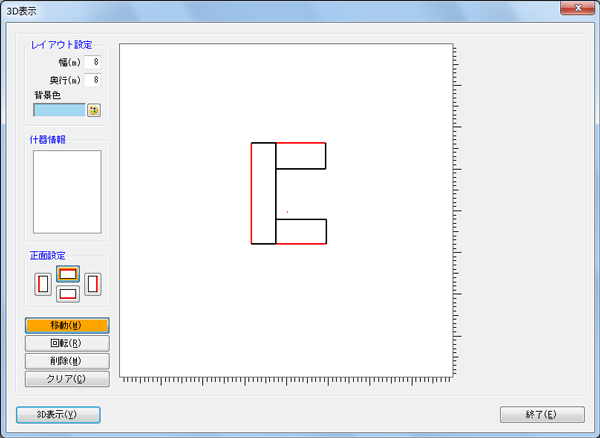Select the tall left fixture rectangle
This screenshot has height=438, width=600.
coord(264,193)
